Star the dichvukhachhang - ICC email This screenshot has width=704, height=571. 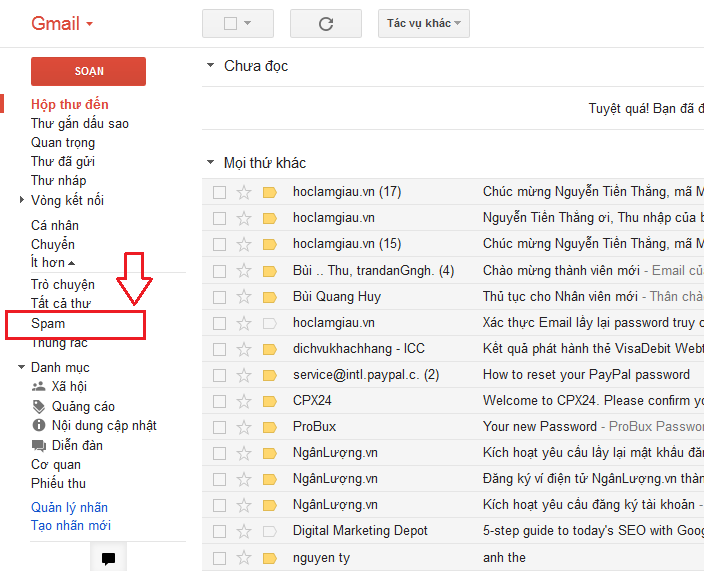[244, 349]
